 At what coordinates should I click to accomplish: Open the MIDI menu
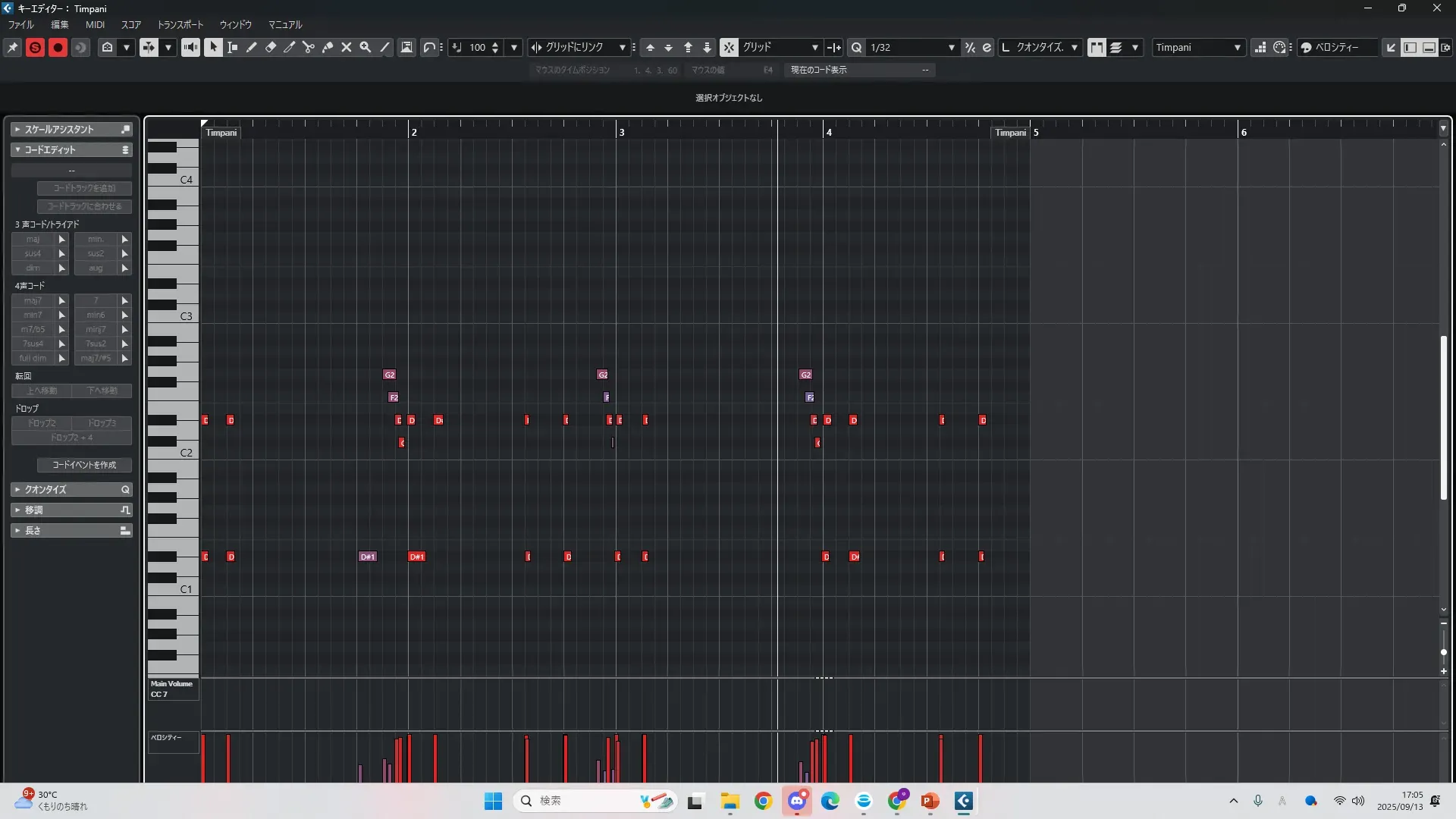tap(95, 24)
